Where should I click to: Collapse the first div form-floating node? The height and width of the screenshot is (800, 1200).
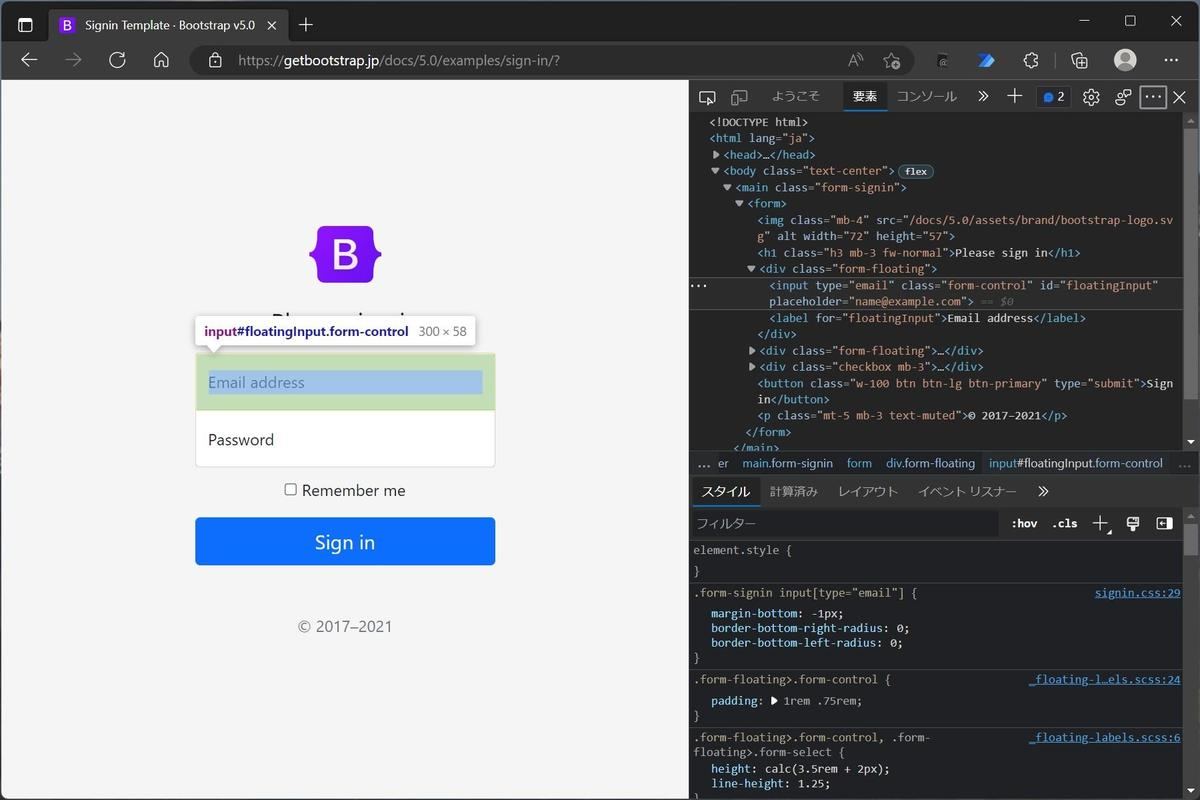752,269
